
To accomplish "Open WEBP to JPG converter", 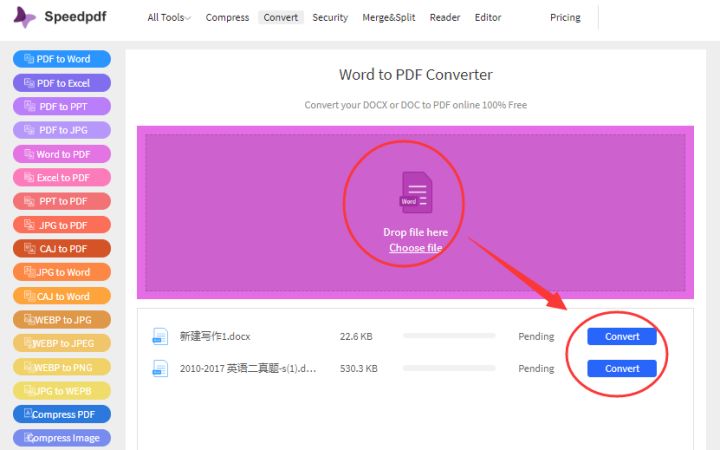I will (x=62, y=320).
